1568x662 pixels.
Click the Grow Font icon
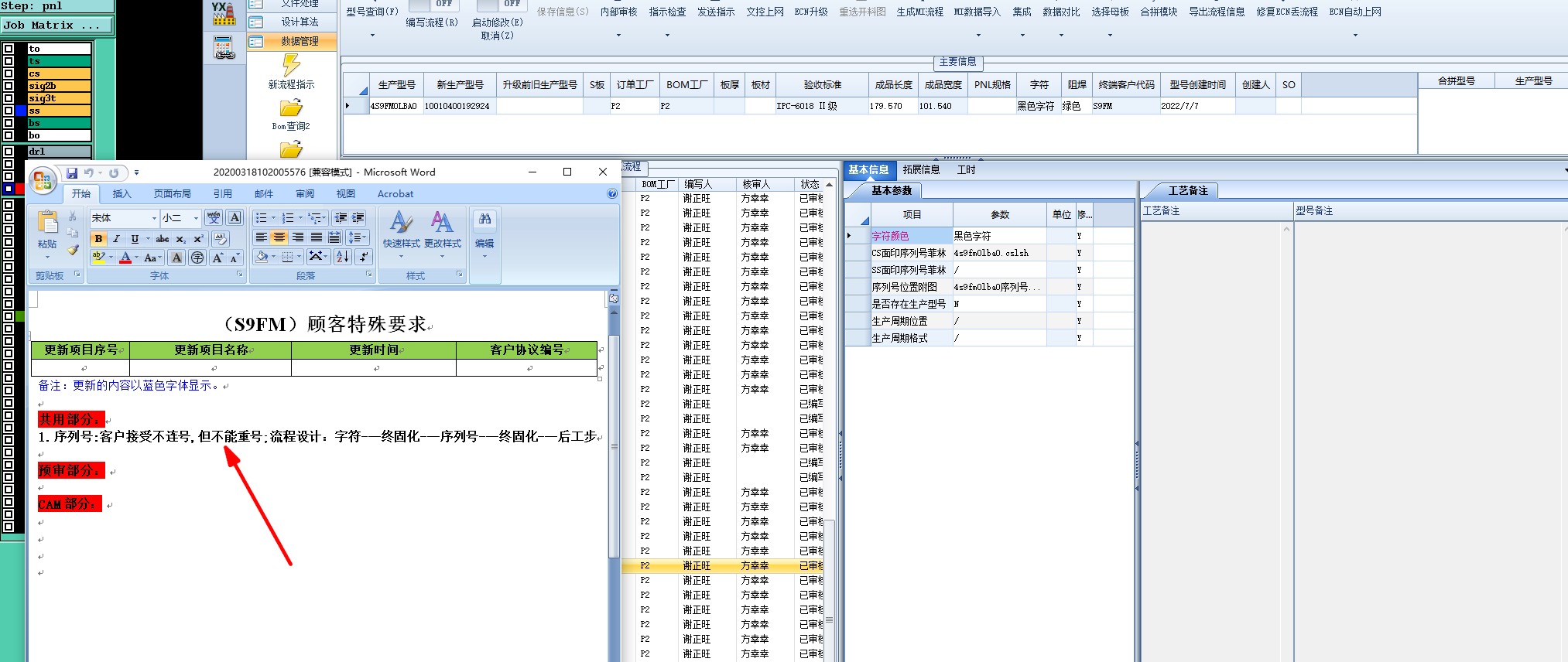(x=217, y=258)
